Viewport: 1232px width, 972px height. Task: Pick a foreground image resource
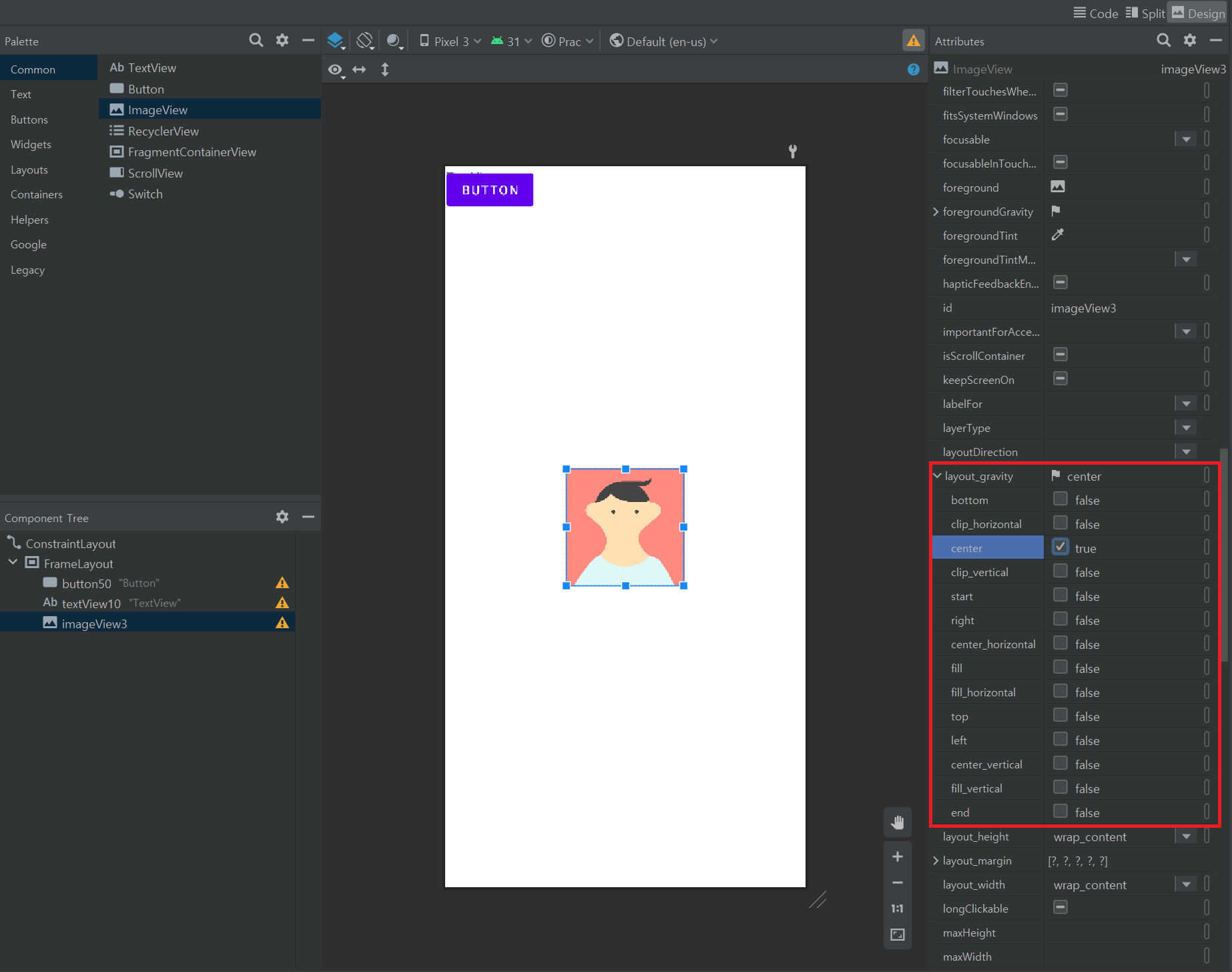(x=1058, y=187)
